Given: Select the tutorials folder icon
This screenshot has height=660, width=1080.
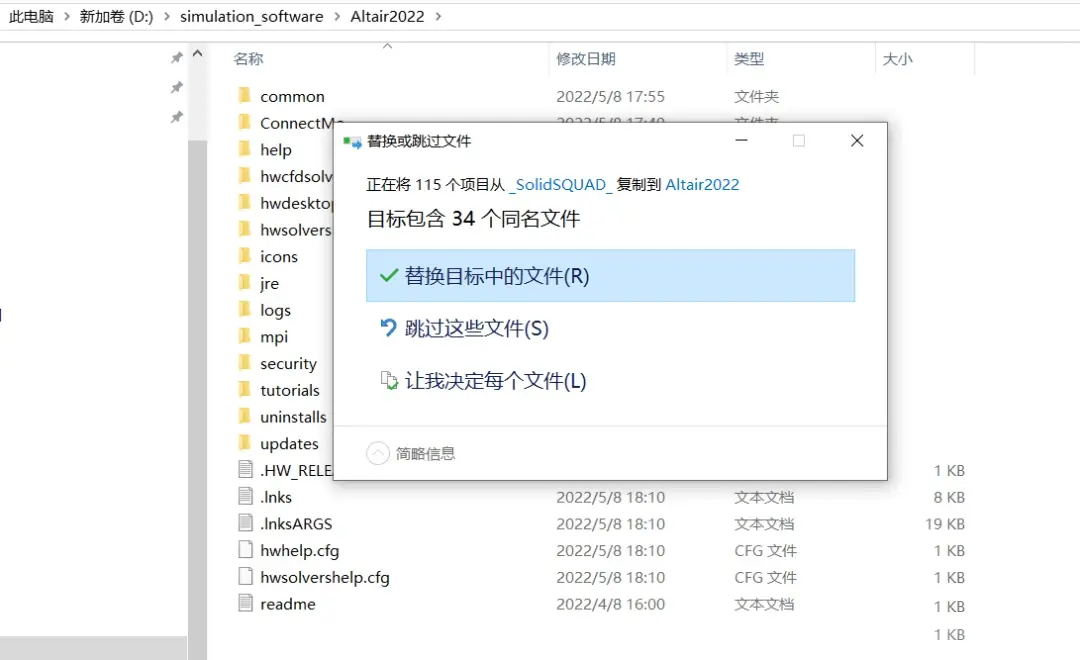Looking at the screenshot, I should (245, 389).
